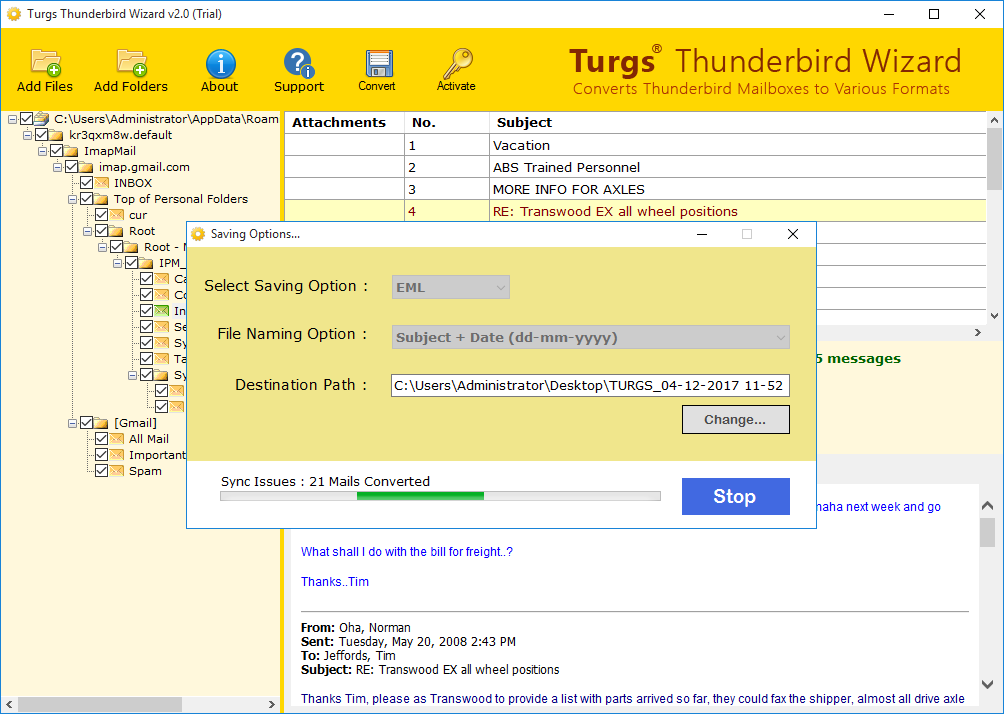Collapse the [Gmail] tree node

click(72, 423)
